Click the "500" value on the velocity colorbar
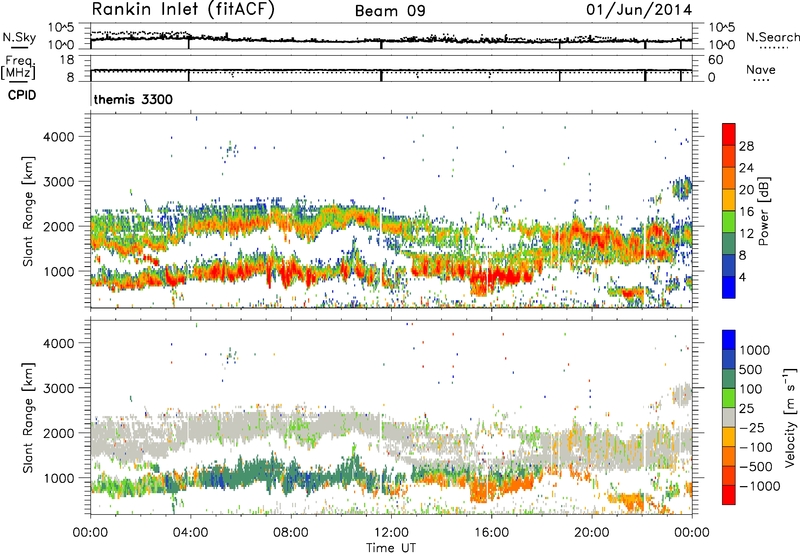800x554 pixels. [751, 370]
